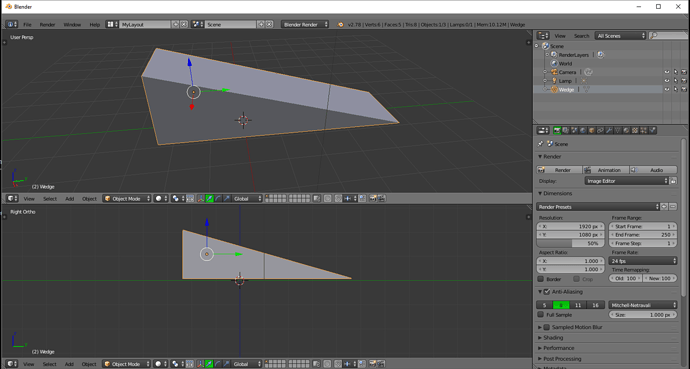Open Render properties tab icon
This screenshot has height=369, width=690.
557,131
